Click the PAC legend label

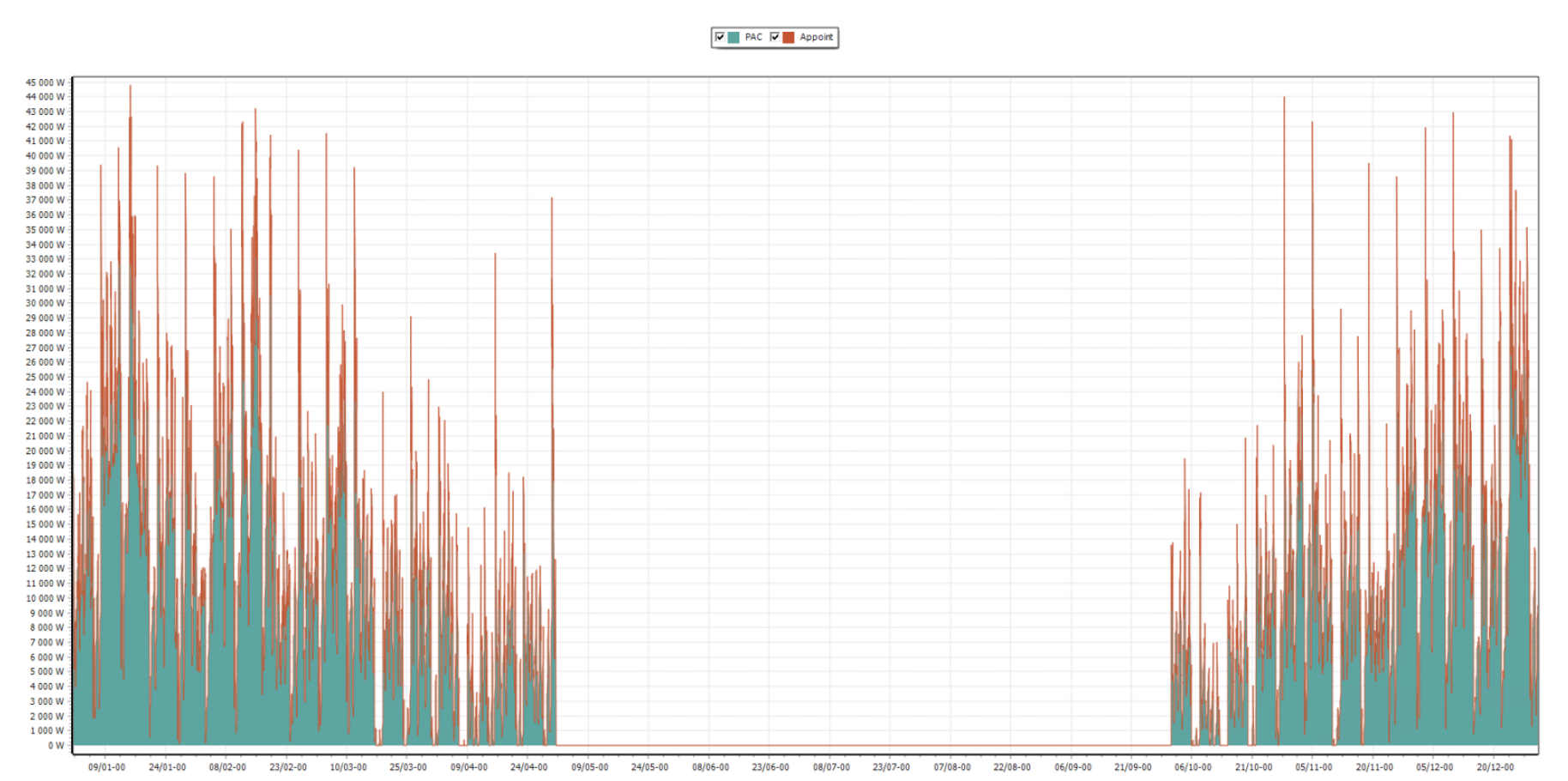(753, 37)
